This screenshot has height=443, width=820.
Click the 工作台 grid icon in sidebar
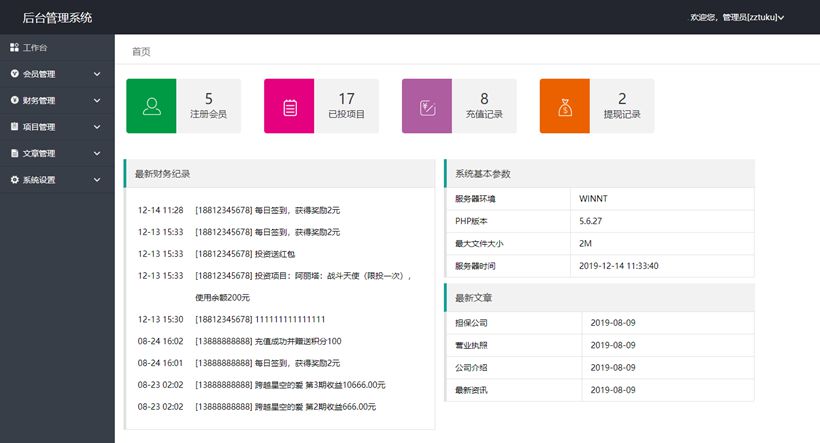(x=14, y=47)
